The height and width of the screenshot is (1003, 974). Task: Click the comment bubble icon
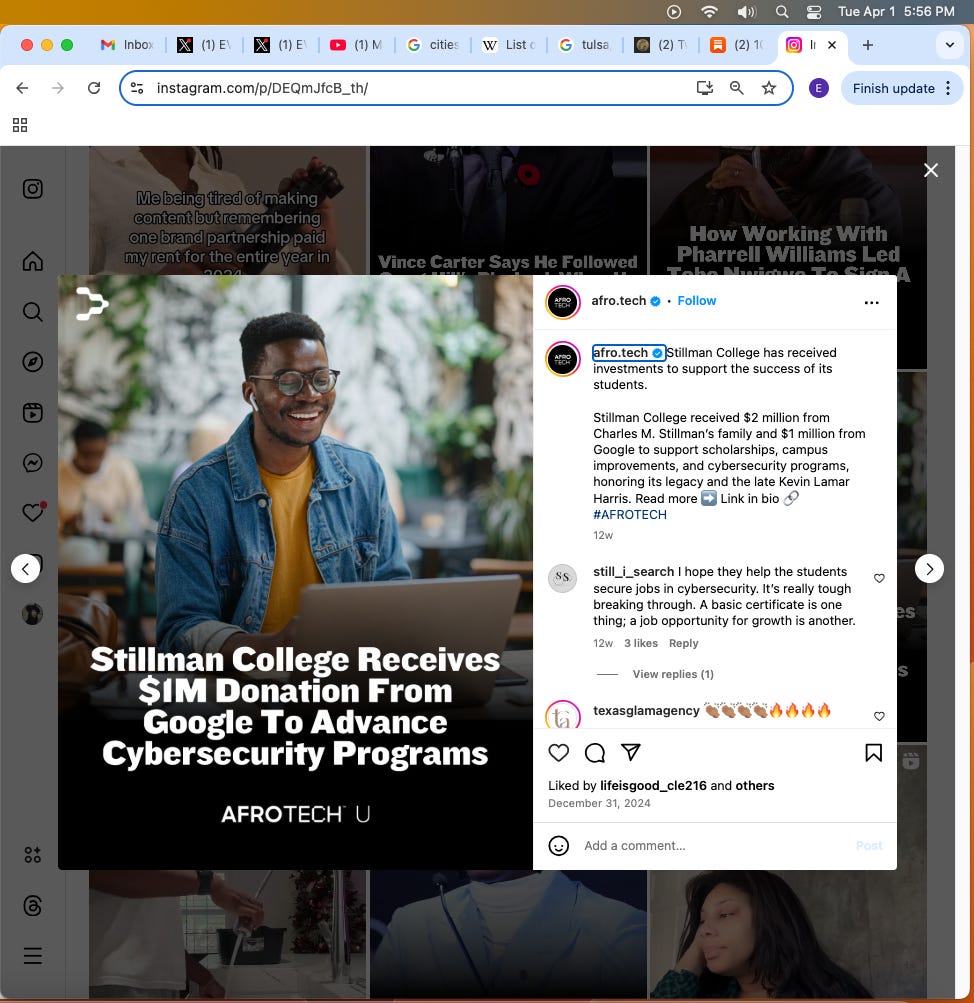coord(595,753)
